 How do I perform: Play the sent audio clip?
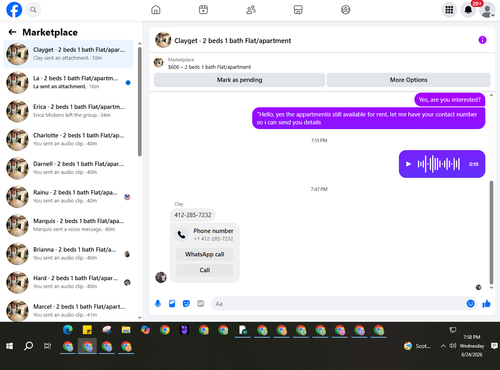click(408, 164)
